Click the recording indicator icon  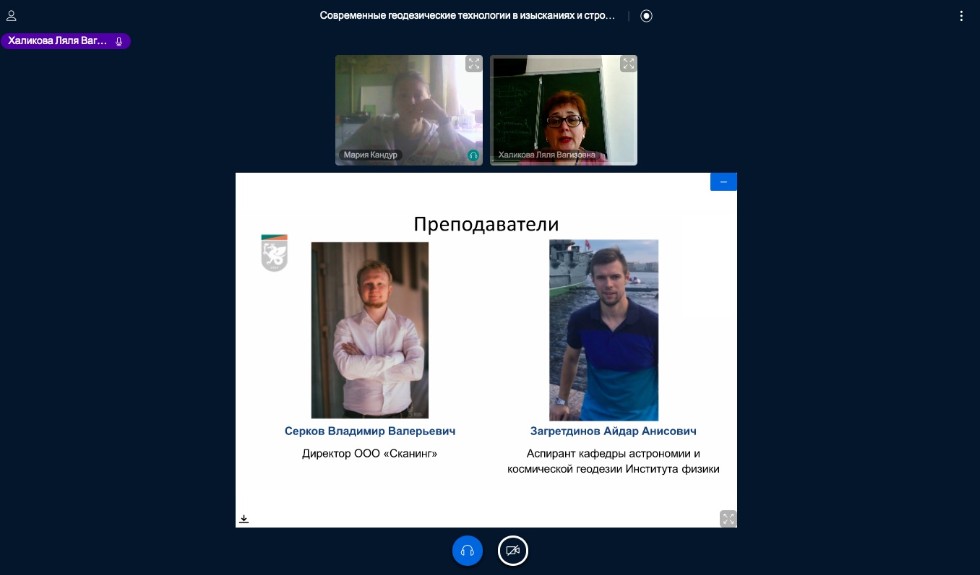click(646, 16)
